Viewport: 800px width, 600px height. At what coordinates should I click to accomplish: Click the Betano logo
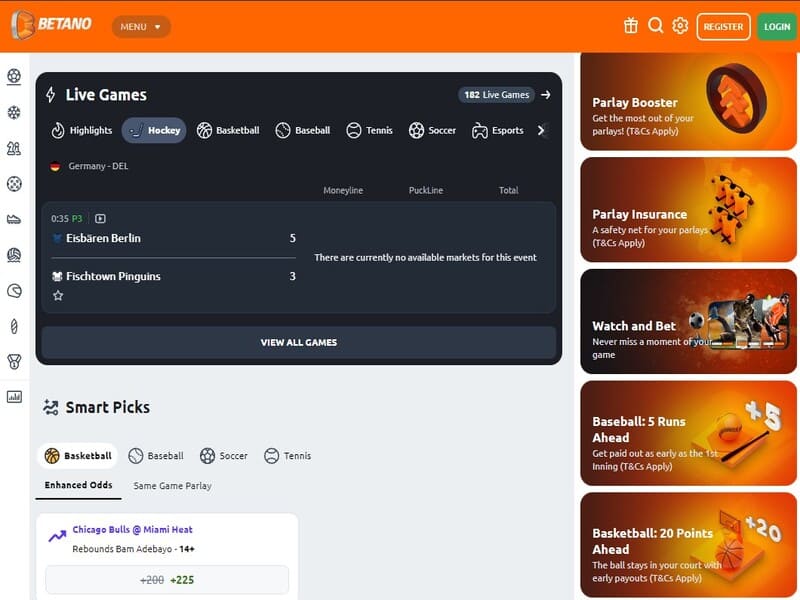52,25
